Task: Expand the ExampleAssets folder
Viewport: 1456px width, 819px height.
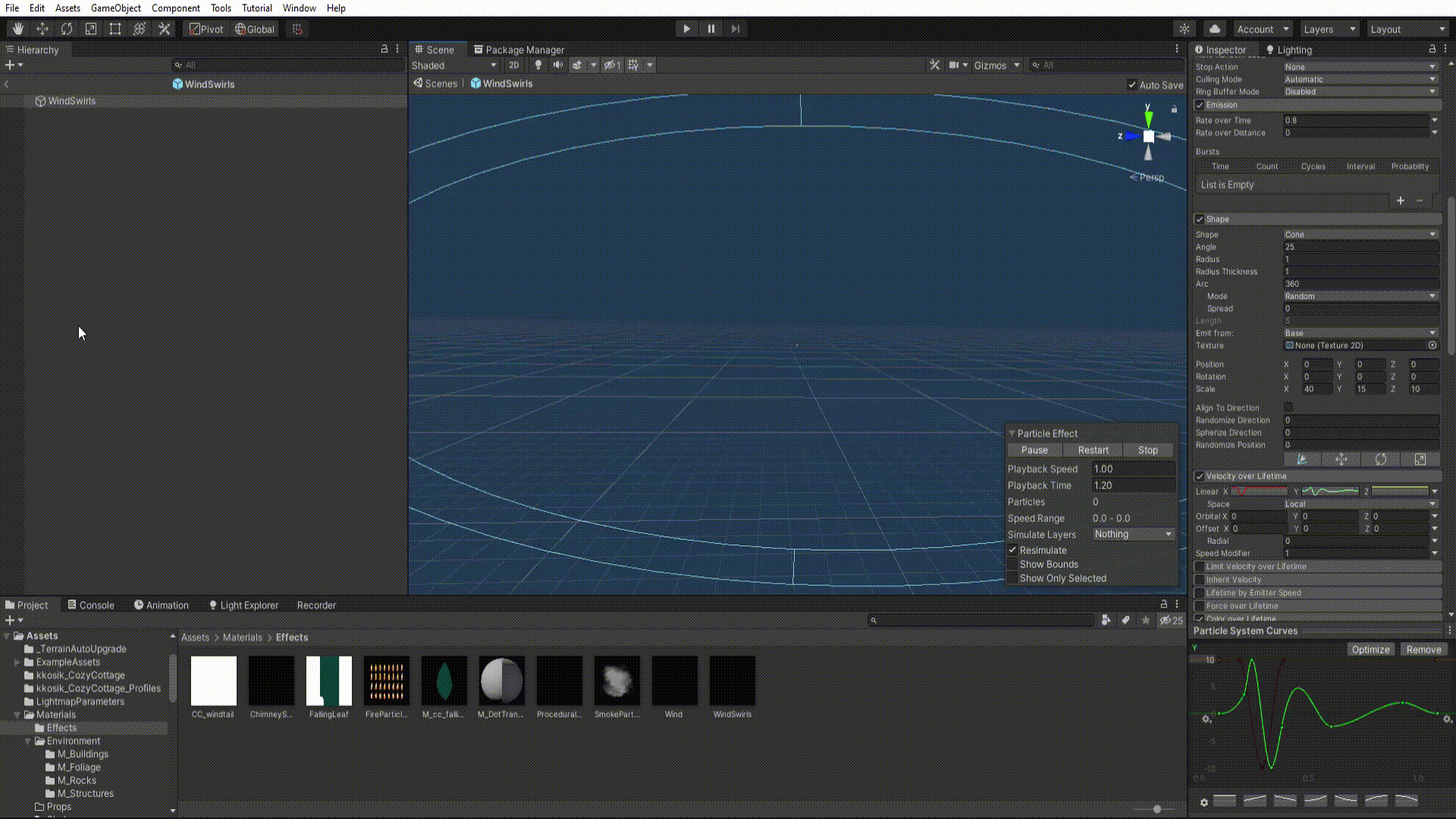Action: tap(17, 662)
